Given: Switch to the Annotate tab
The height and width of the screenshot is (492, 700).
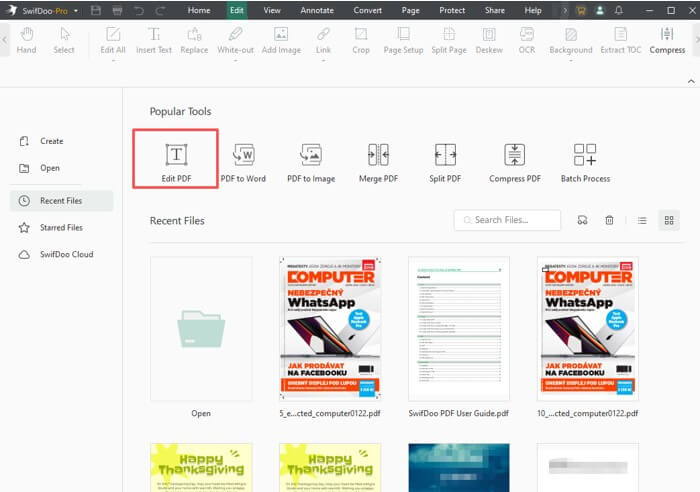Looking at the screenshot, I should tap(317, 10).
